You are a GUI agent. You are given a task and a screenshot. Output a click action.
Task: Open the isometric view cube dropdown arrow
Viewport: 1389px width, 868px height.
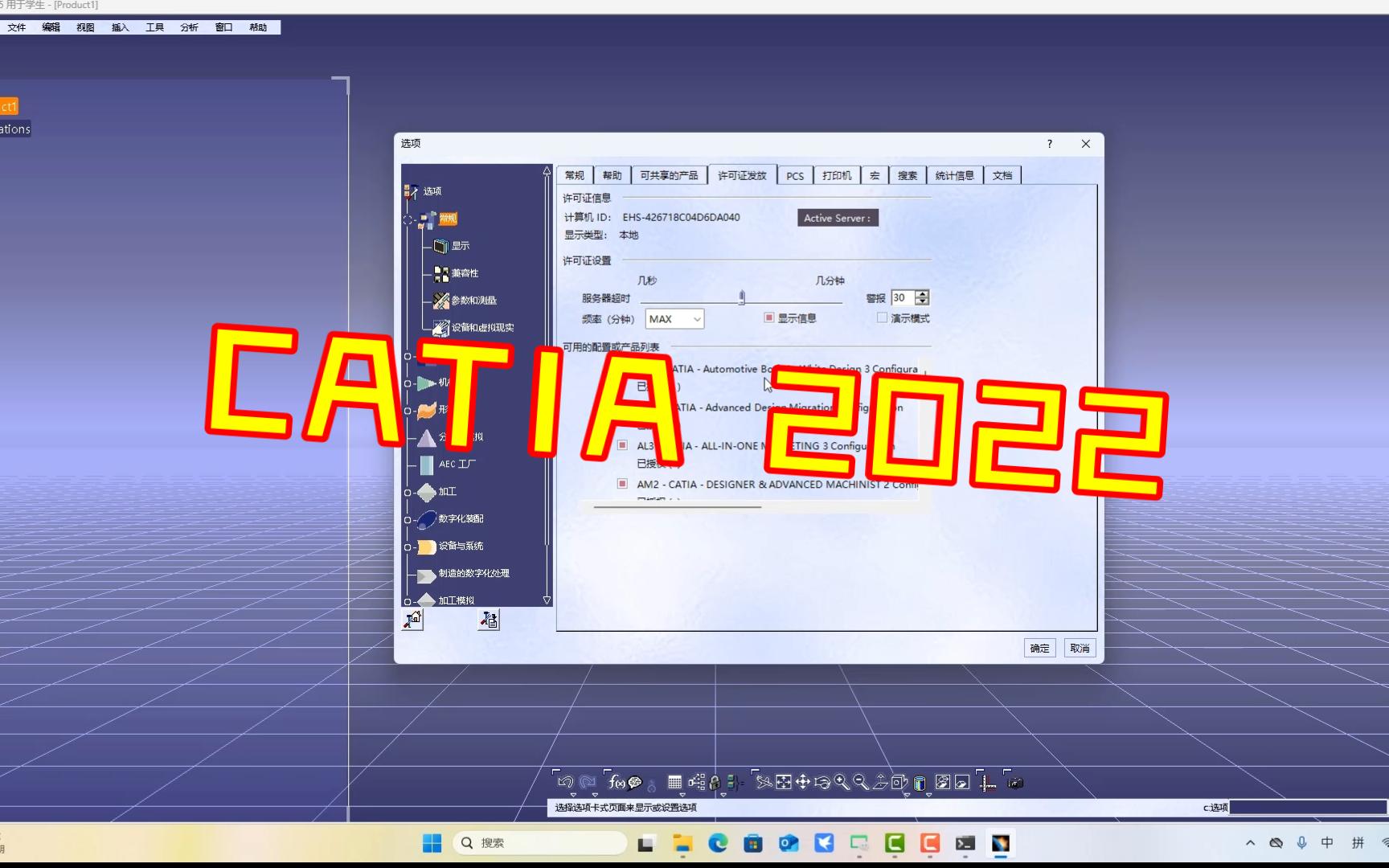point(907,795)
